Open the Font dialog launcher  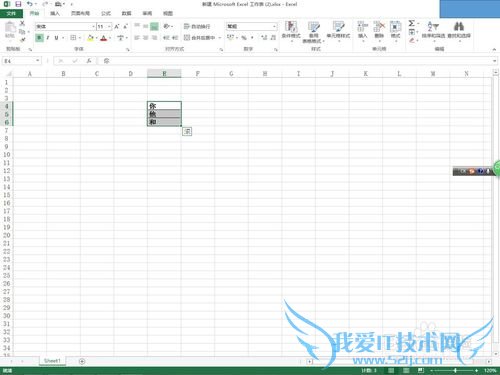click(128, 49)
